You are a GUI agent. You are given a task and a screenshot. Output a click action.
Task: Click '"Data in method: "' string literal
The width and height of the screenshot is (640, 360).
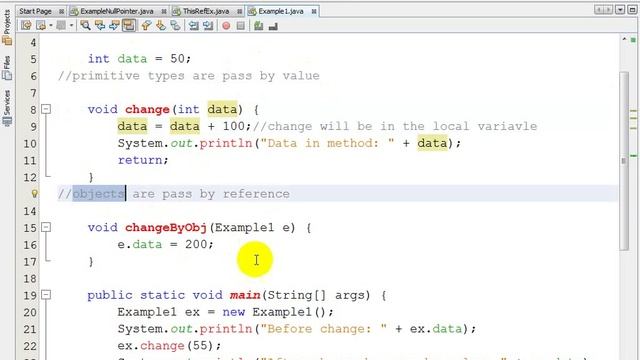[327, 143]
